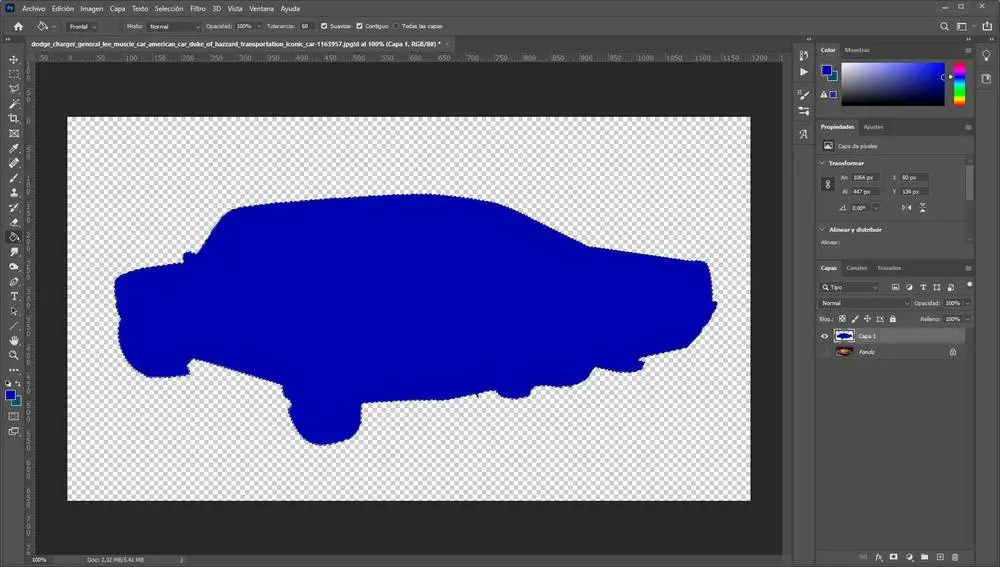Open the Frontal fill source dropdown
Viewport: 1000px width, 567px height.
tap(82, 26)
